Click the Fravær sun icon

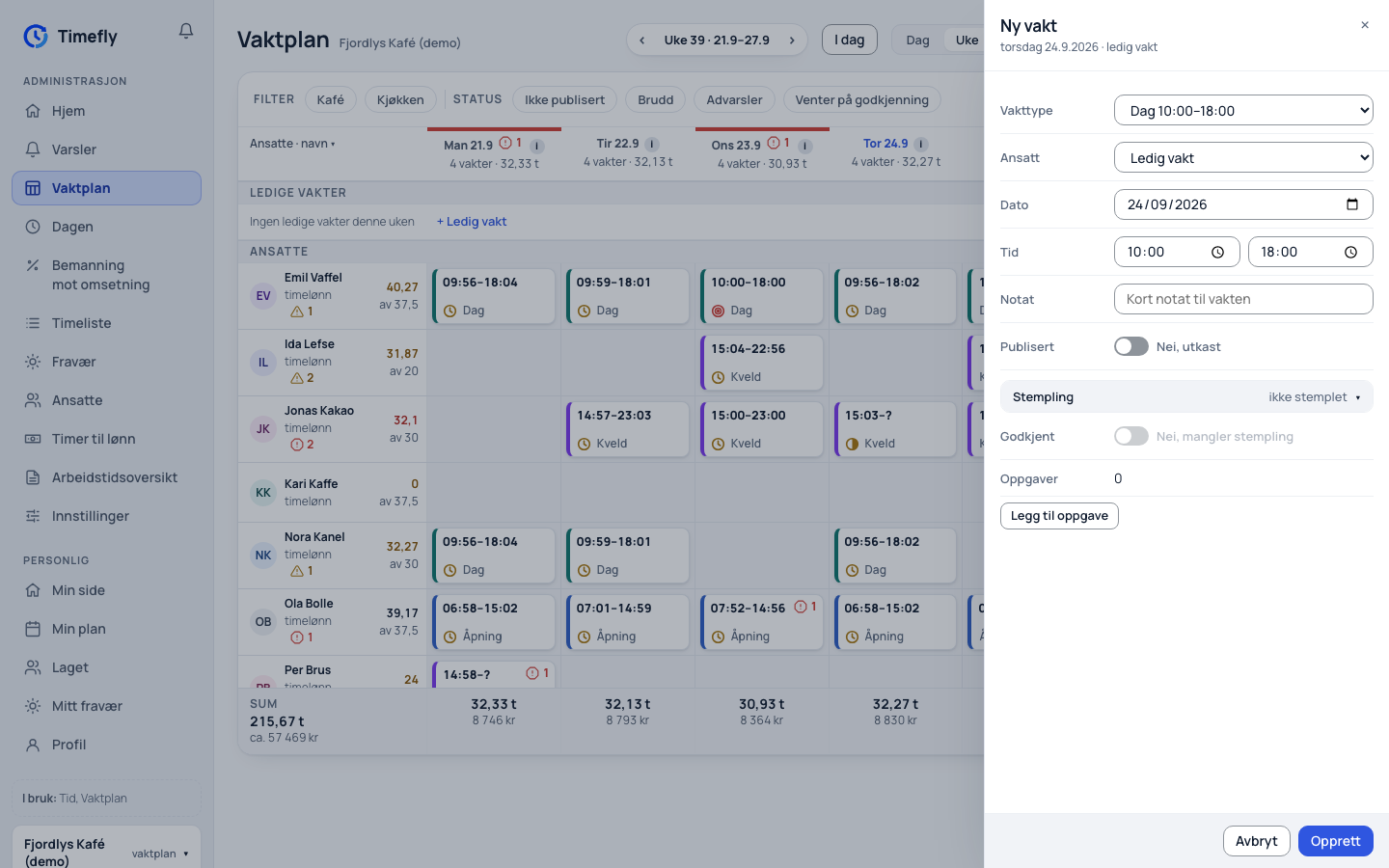33,362
